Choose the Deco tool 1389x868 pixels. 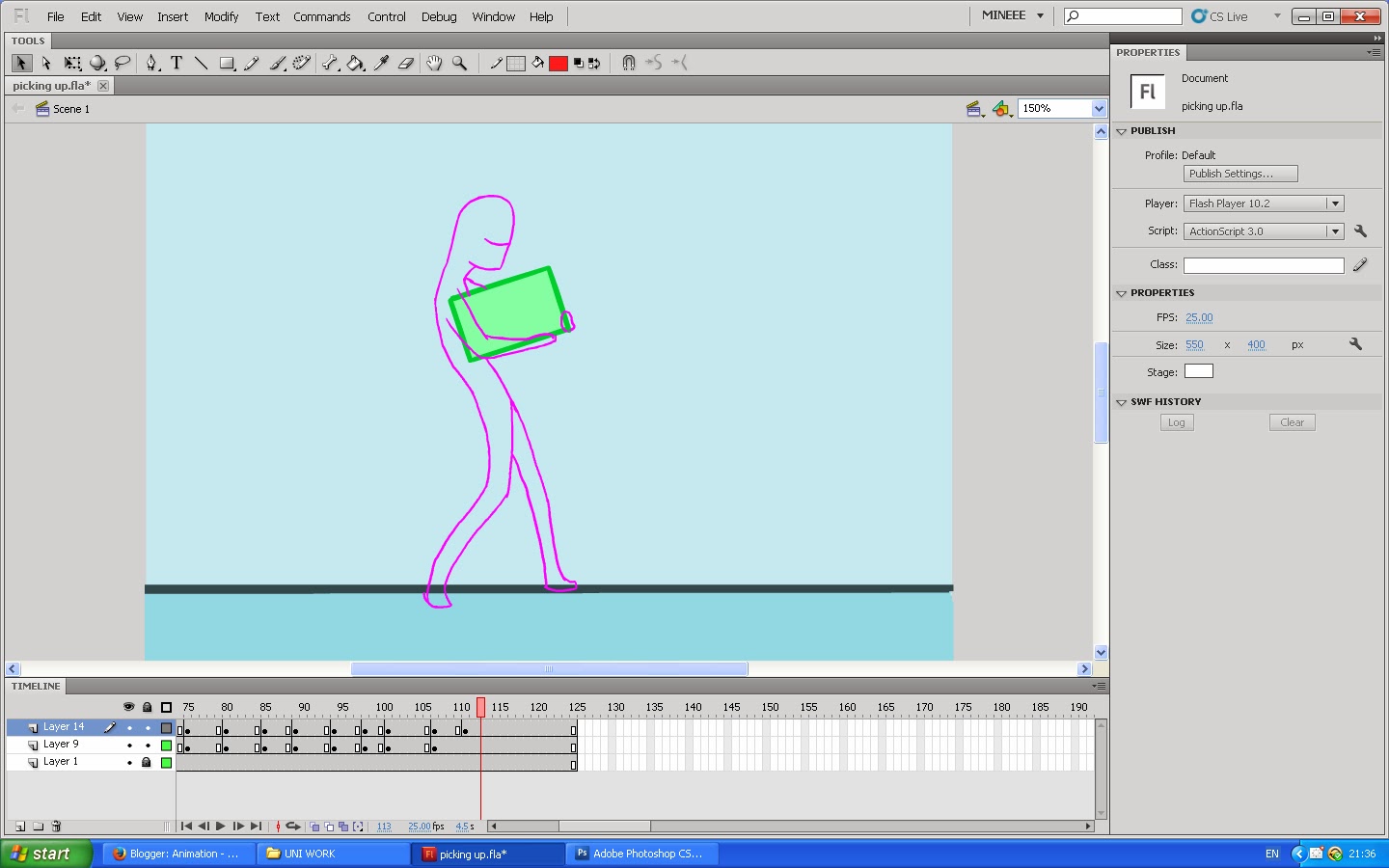click(302, 63)
